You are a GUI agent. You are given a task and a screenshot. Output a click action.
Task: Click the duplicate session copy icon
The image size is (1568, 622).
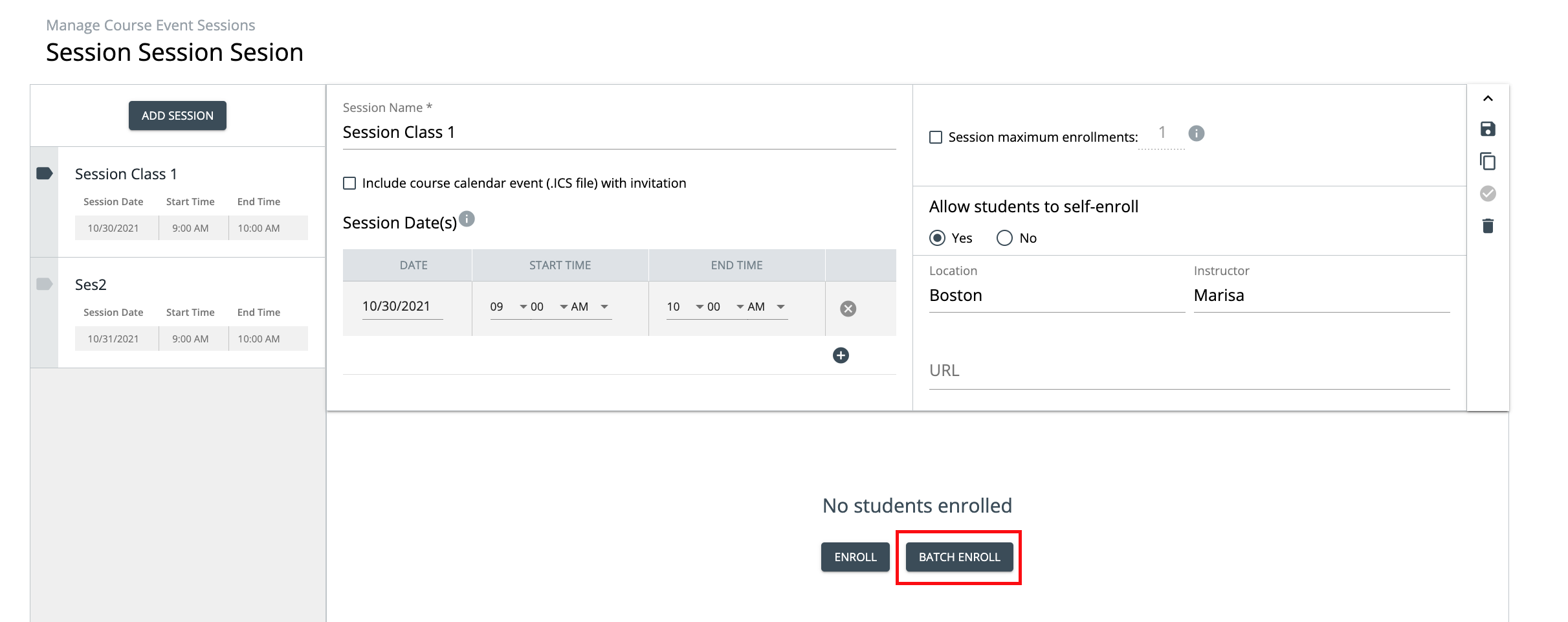[1488, 161]
